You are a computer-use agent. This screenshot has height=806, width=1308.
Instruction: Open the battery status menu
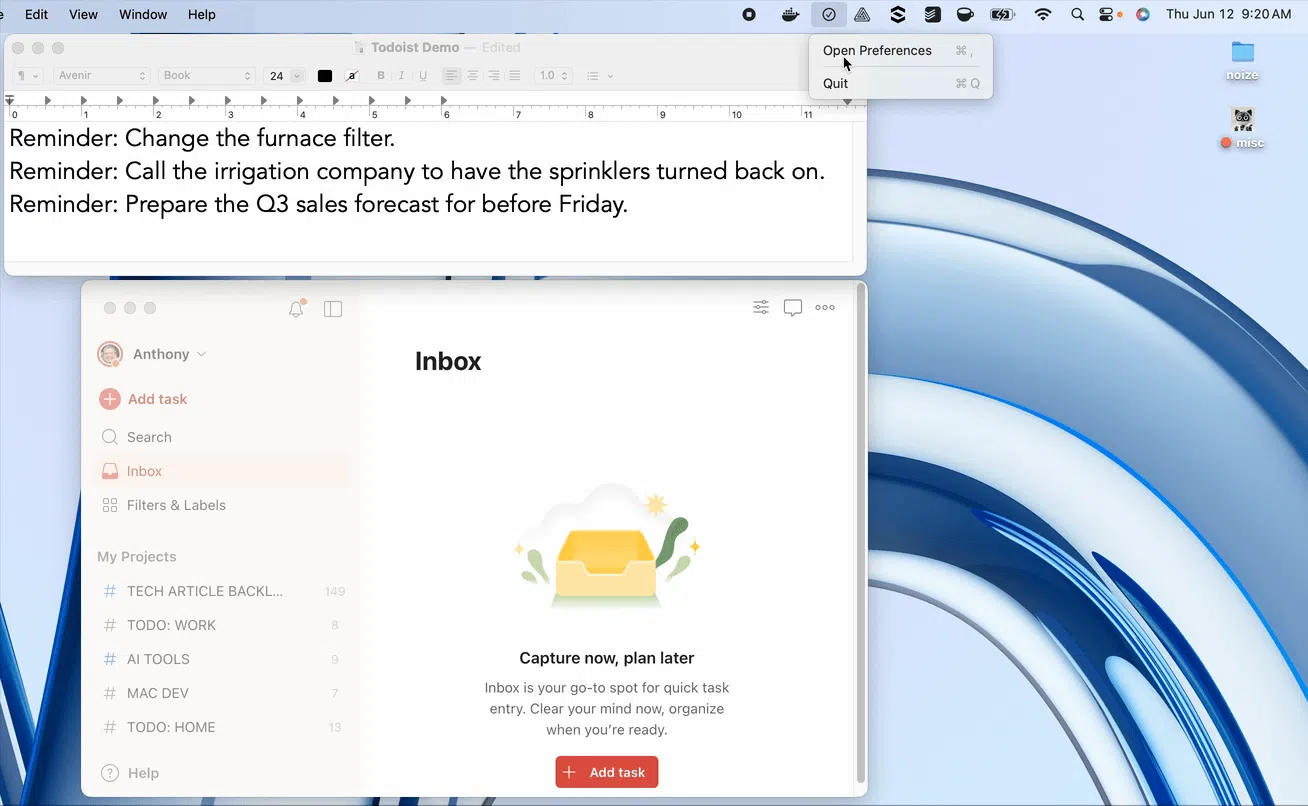click(1002, 14)
